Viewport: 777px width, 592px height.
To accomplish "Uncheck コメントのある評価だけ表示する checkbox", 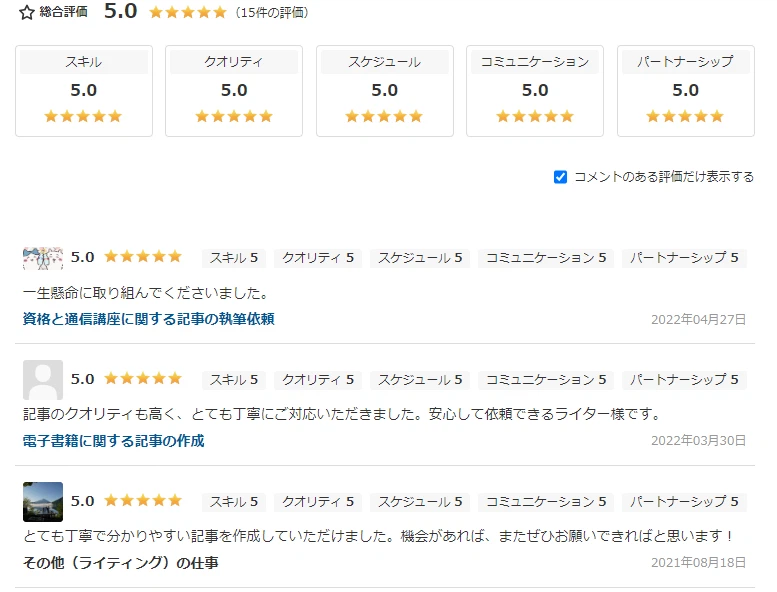I will point(560,177).
